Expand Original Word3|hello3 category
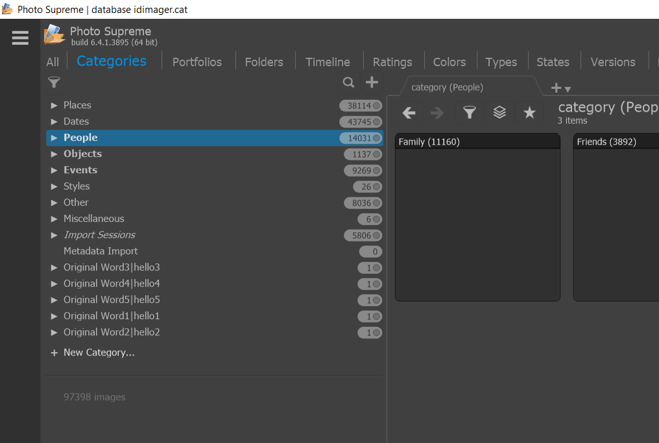The image size is (659, 443). pos(54,267)
